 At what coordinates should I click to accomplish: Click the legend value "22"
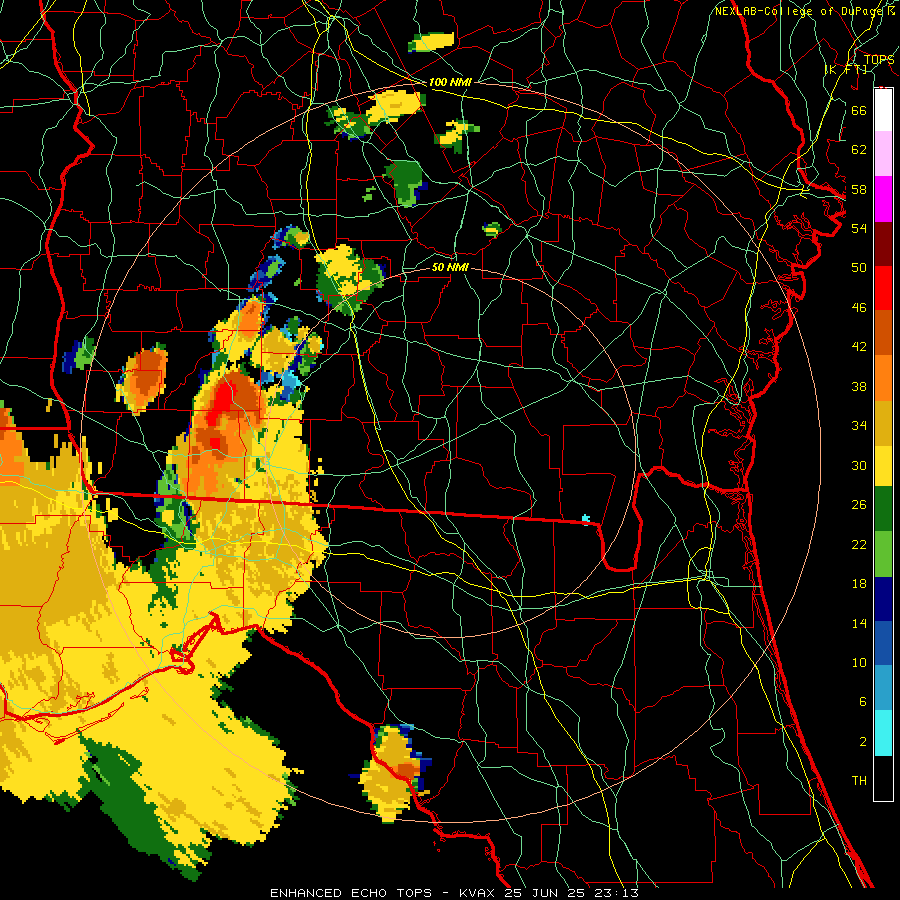pyautogui.click(x=859, y=544)
